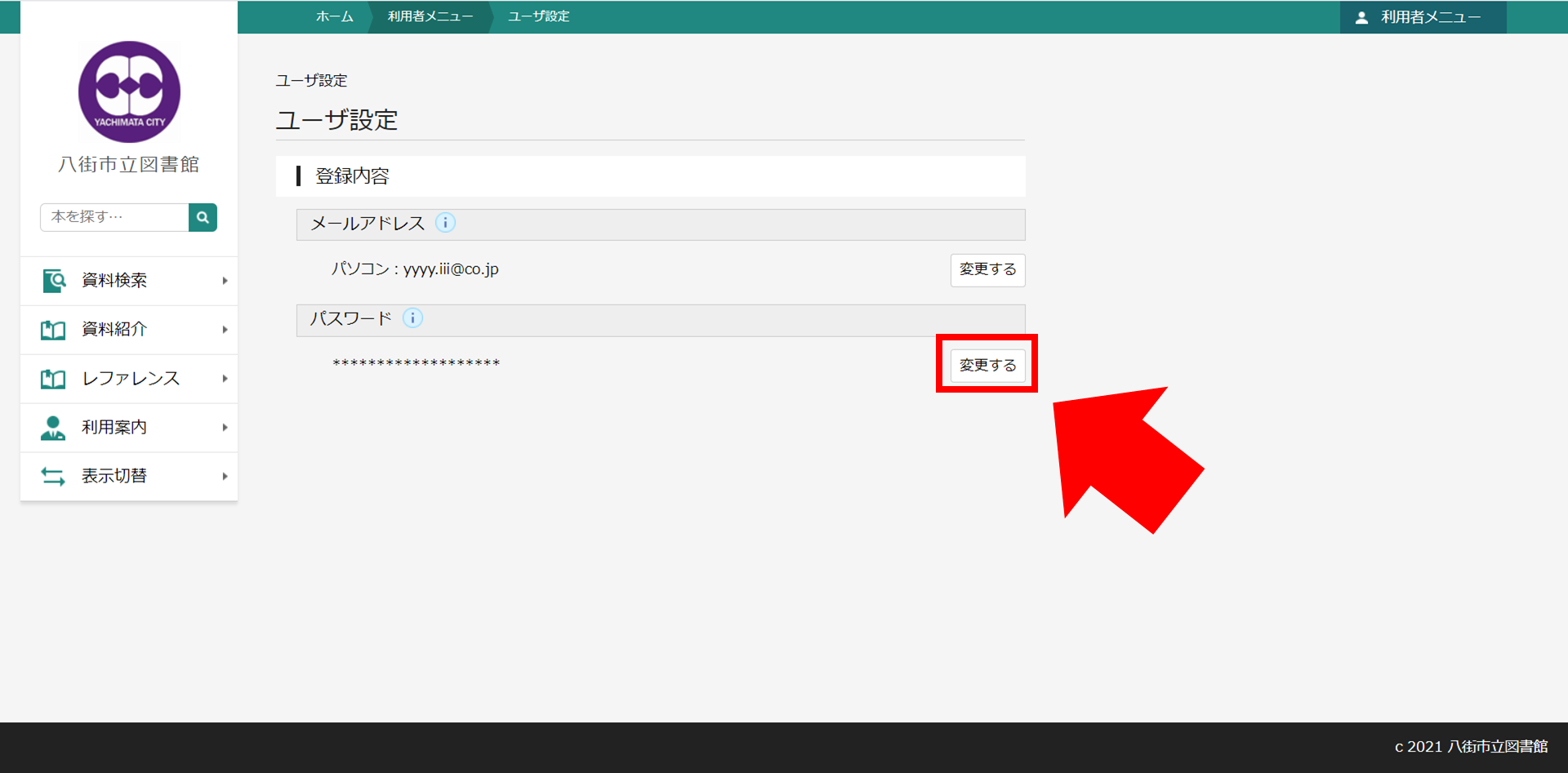Click 八街市立図書館 library name link
Screen dimensions: 1568x773
click(x=129, y=164)
